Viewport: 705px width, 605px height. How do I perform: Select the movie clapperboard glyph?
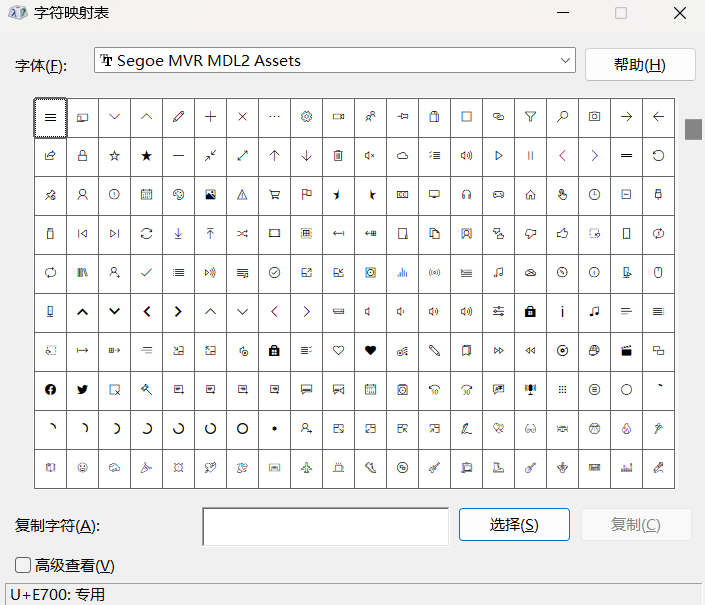pos(626,351)
